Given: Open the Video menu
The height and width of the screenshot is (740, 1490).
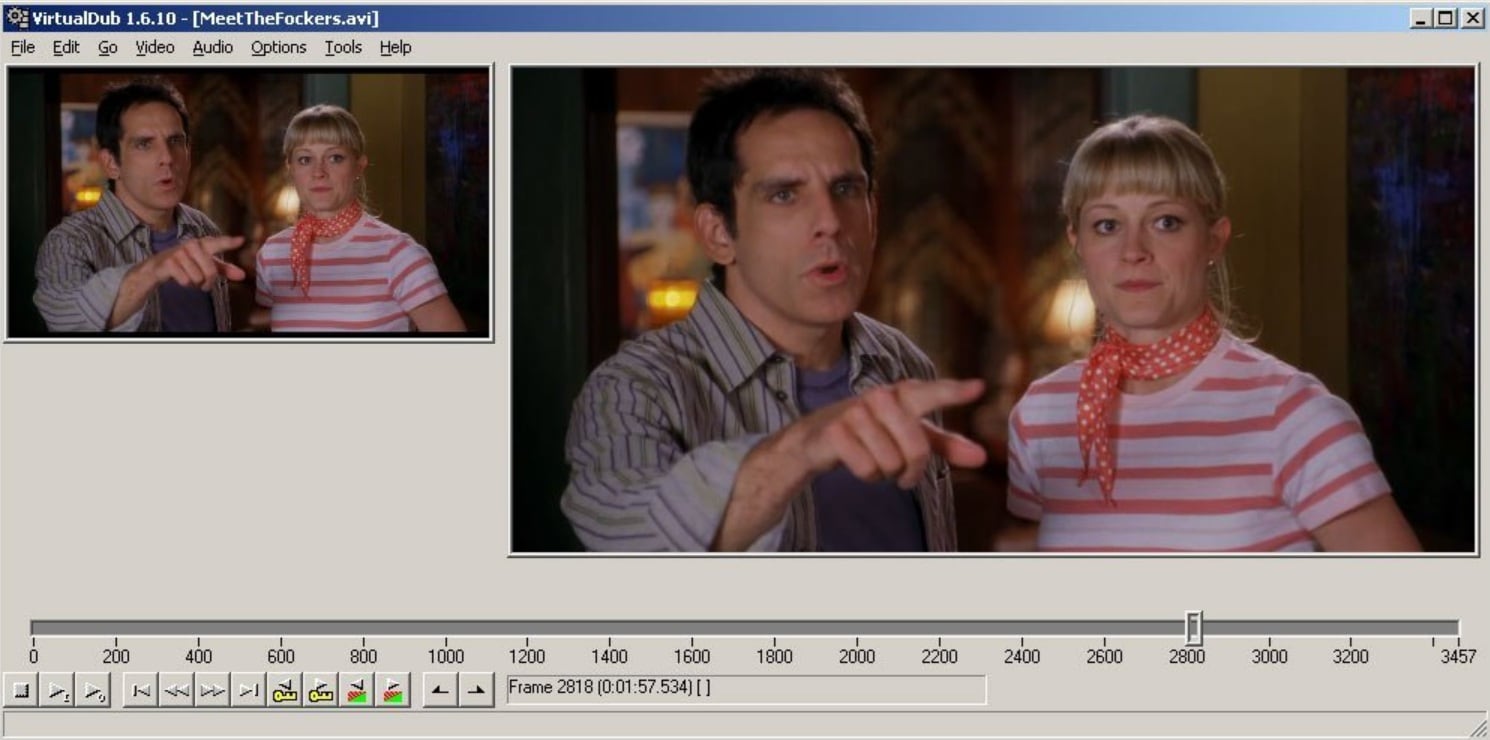Looking at the screenshot, I should (155, 47).
